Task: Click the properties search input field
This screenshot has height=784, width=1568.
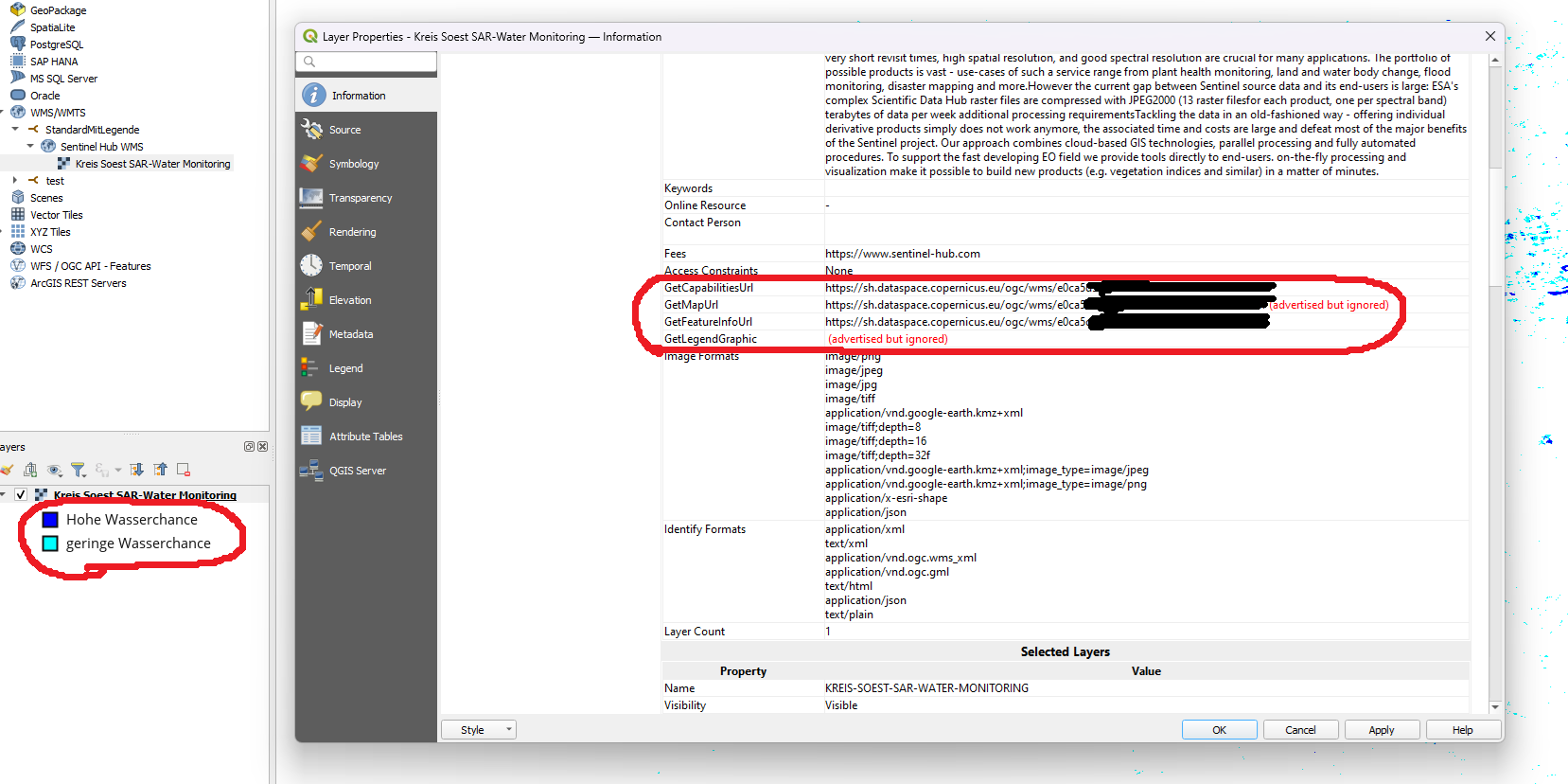Action: (x=373, y=62)
